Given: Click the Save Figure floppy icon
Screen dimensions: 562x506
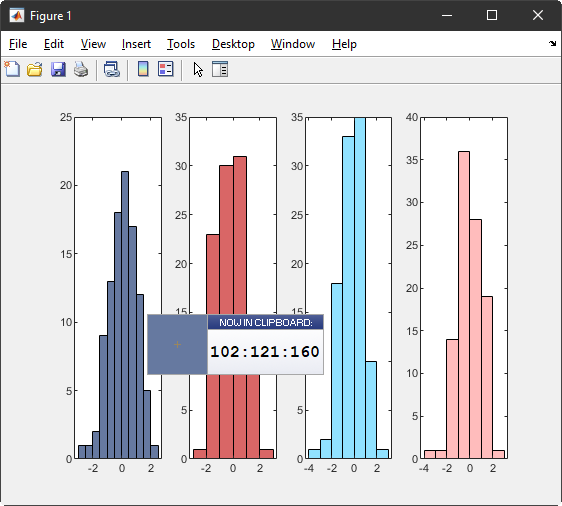Looking at the screenshot, I should [x=58, y=69].
